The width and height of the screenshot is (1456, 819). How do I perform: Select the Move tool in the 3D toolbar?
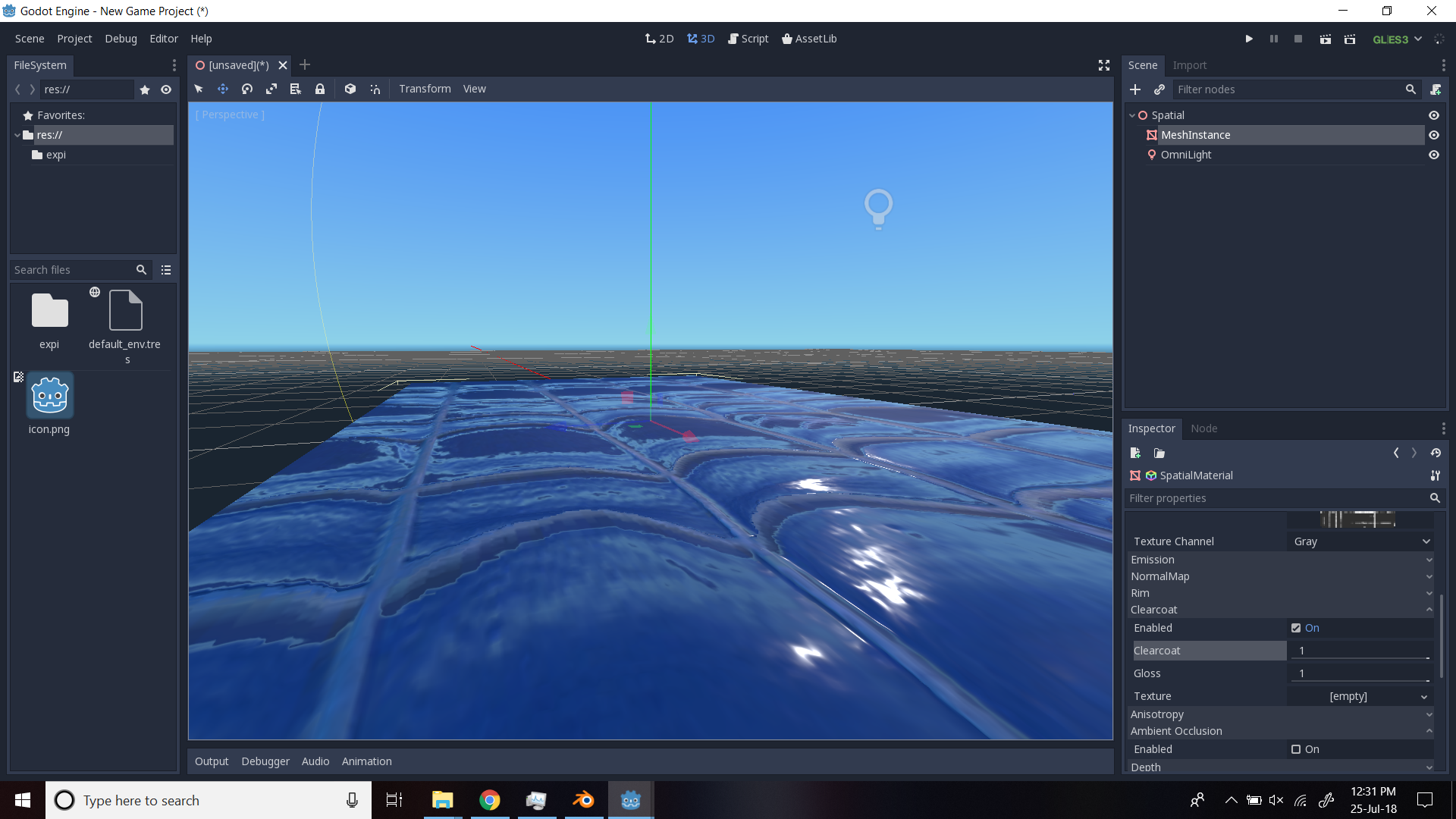(x=223, y=89)
